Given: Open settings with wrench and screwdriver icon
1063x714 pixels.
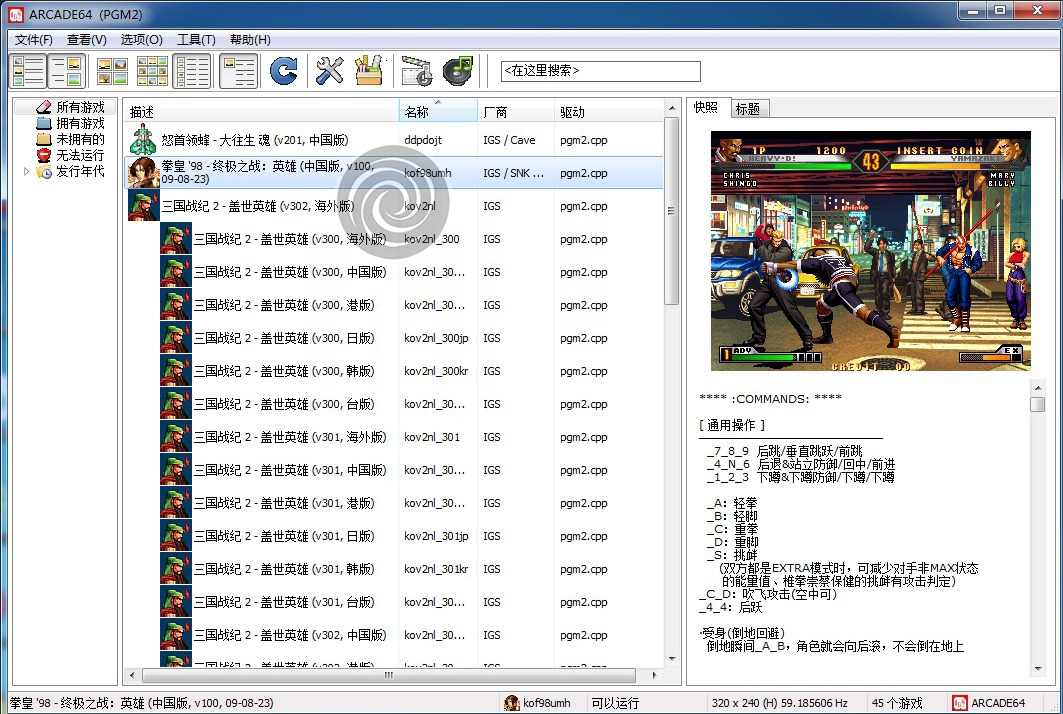Looking at the screenshot, I should coord(329,71).
